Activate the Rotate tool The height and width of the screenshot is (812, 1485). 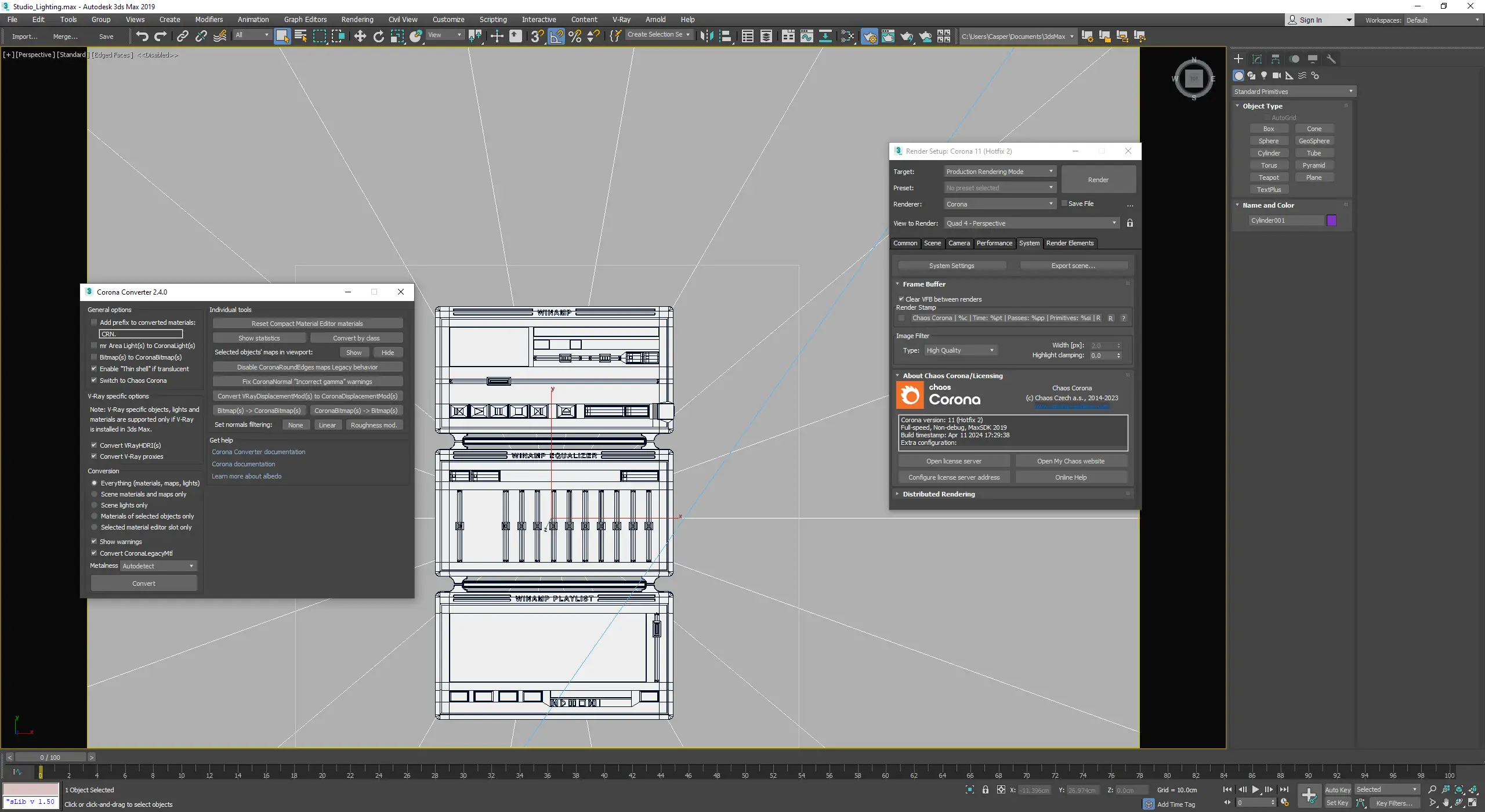(378, 37)
